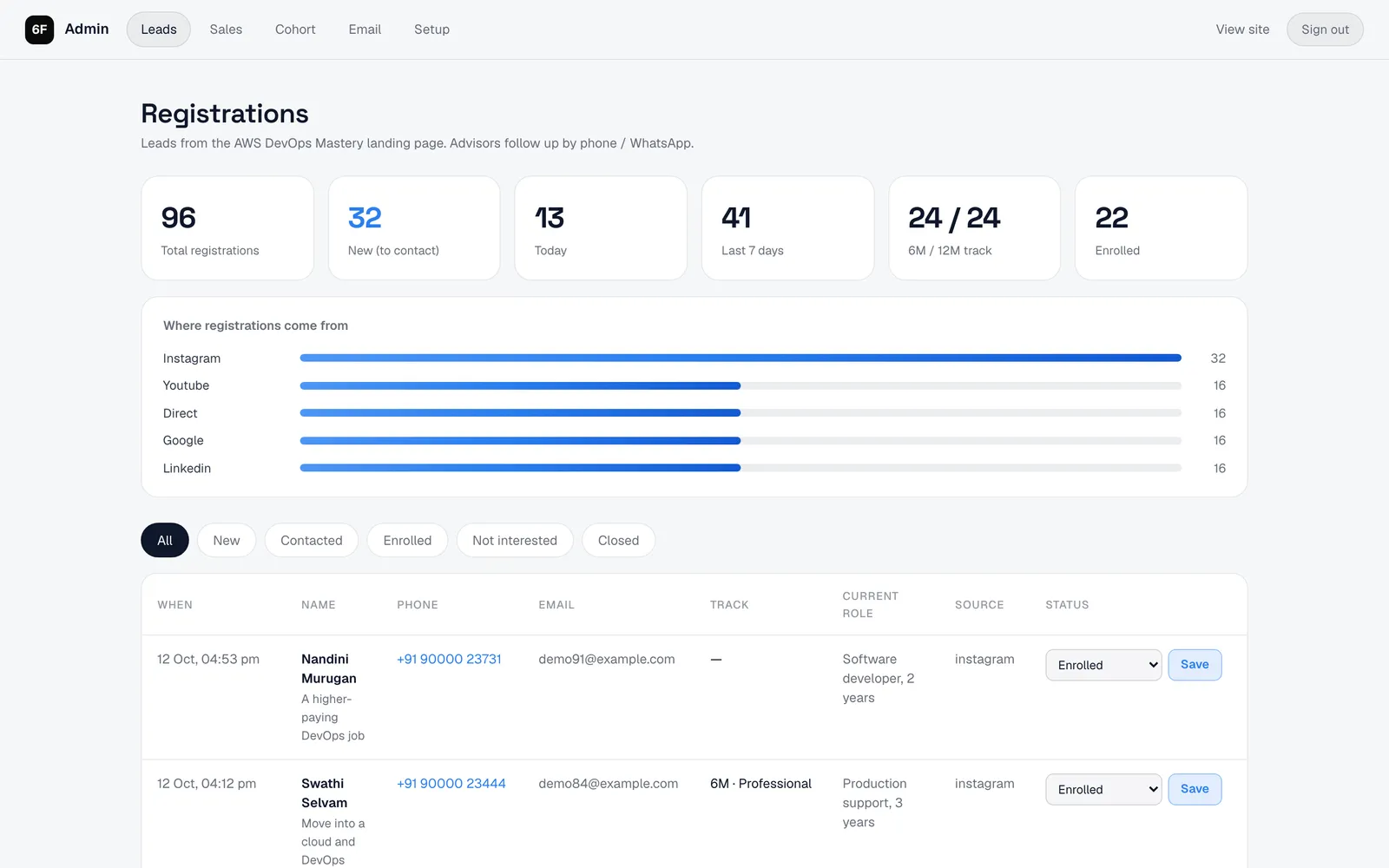Click email demo91@example.com
This screenshot has height=868, width=1389.
[607, 659]
